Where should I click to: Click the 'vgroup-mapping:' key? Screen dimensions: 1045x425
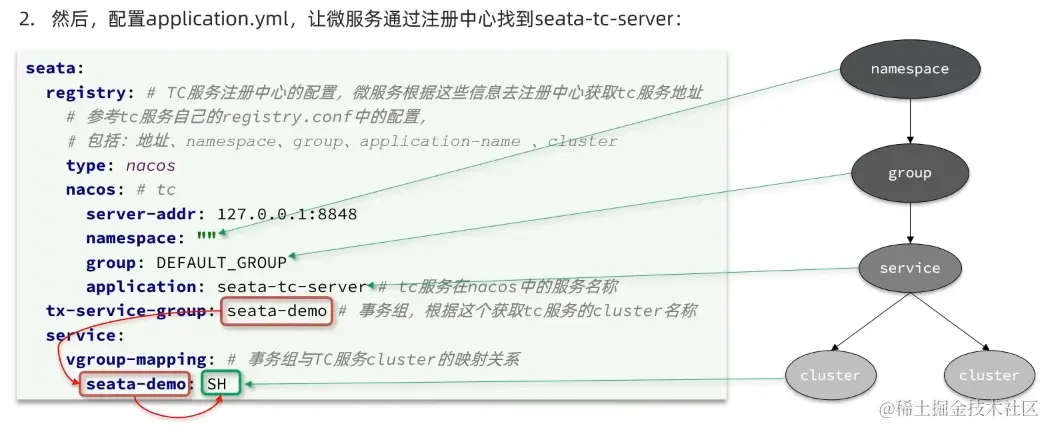click(x=141, y=360)
